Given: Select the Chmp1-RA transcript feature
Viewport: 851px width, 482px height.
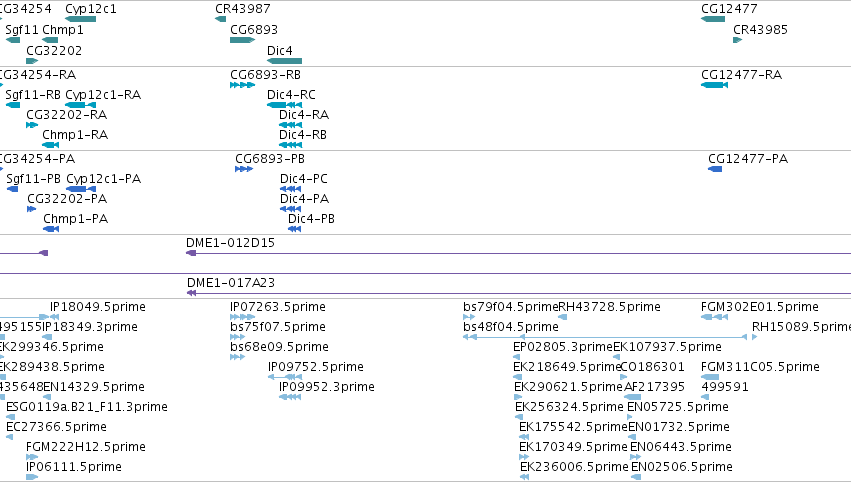Looking at the screenshot, I should click(50, 145).
